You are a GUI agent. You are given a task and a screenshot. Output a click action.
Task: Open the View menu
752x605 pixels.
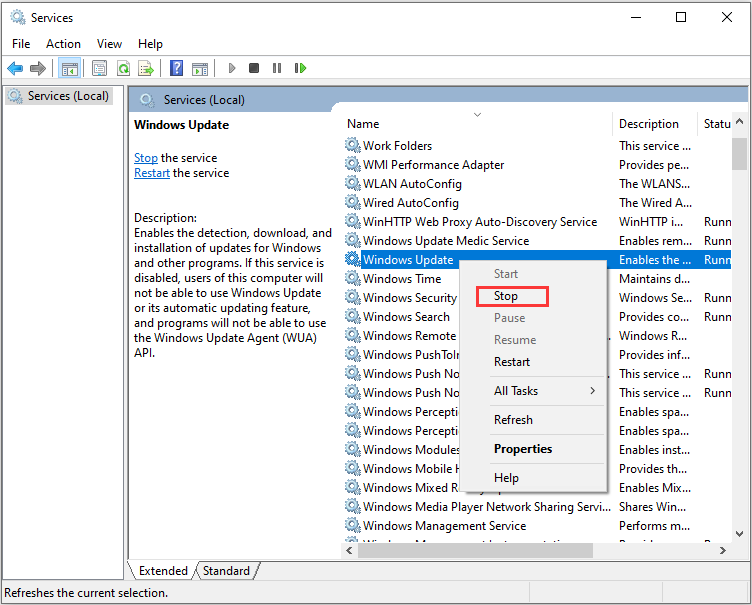tap(109, 44)
